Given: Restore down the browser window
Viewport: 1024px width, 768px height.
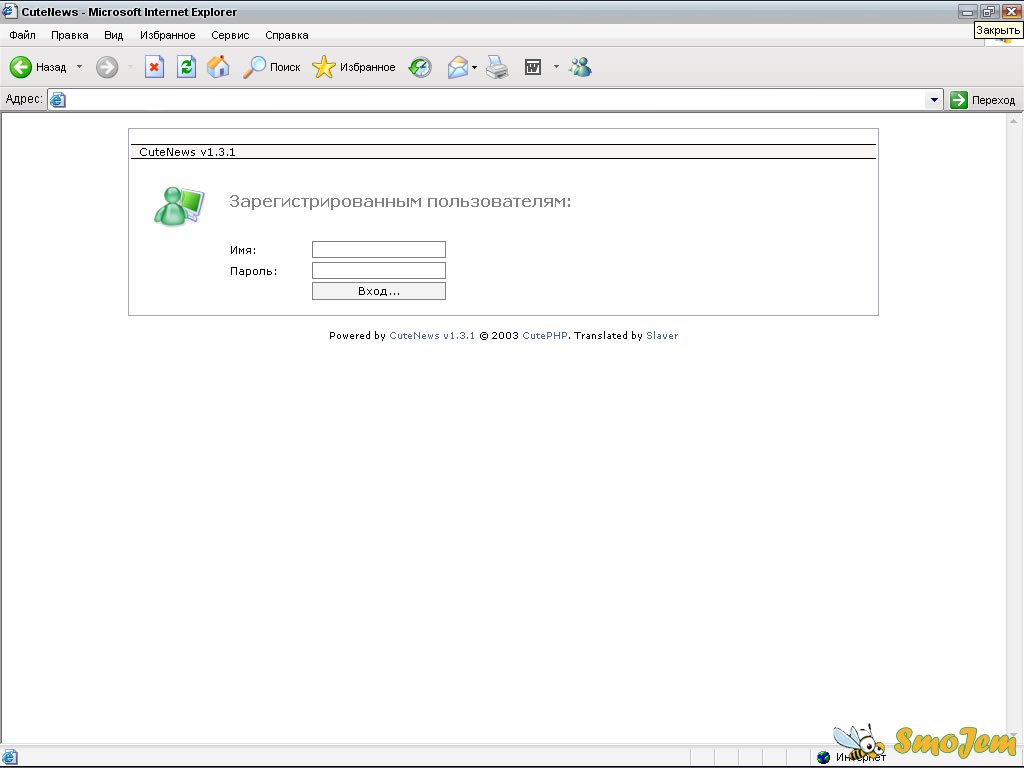Looking at the screenshot, I should 989,12.
